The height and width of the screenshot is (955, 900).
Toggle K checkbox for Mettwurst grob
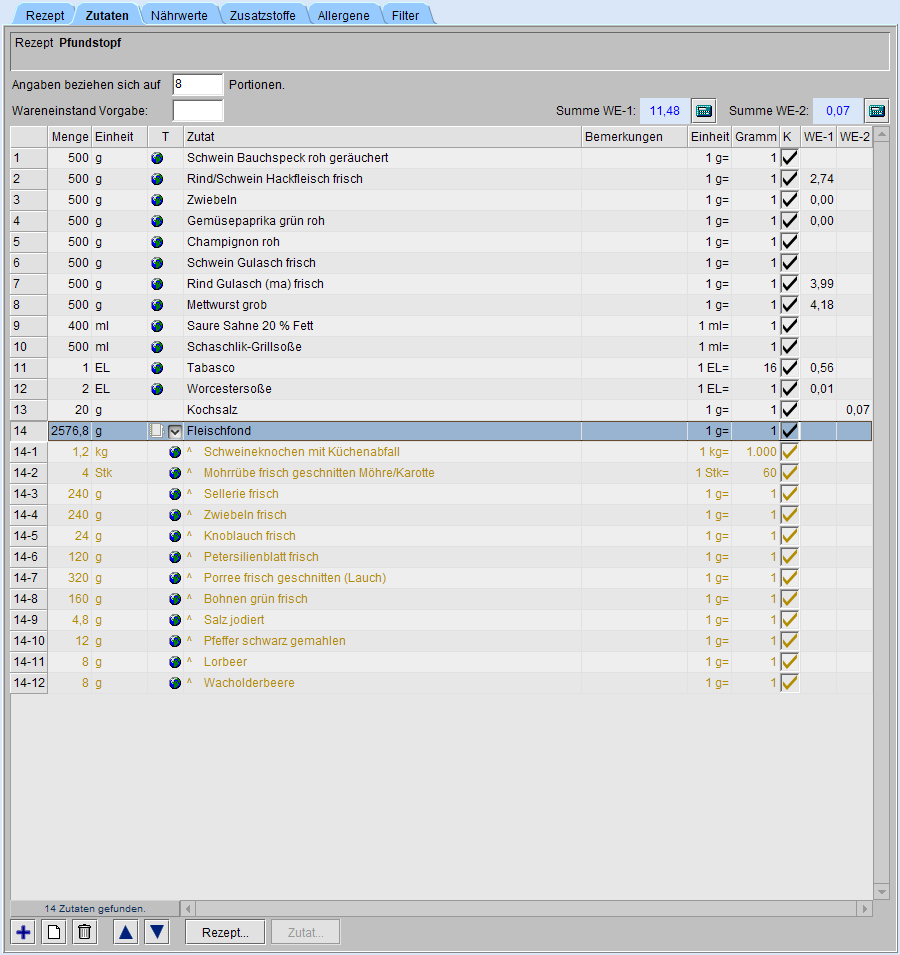click(x=789, y=305)
